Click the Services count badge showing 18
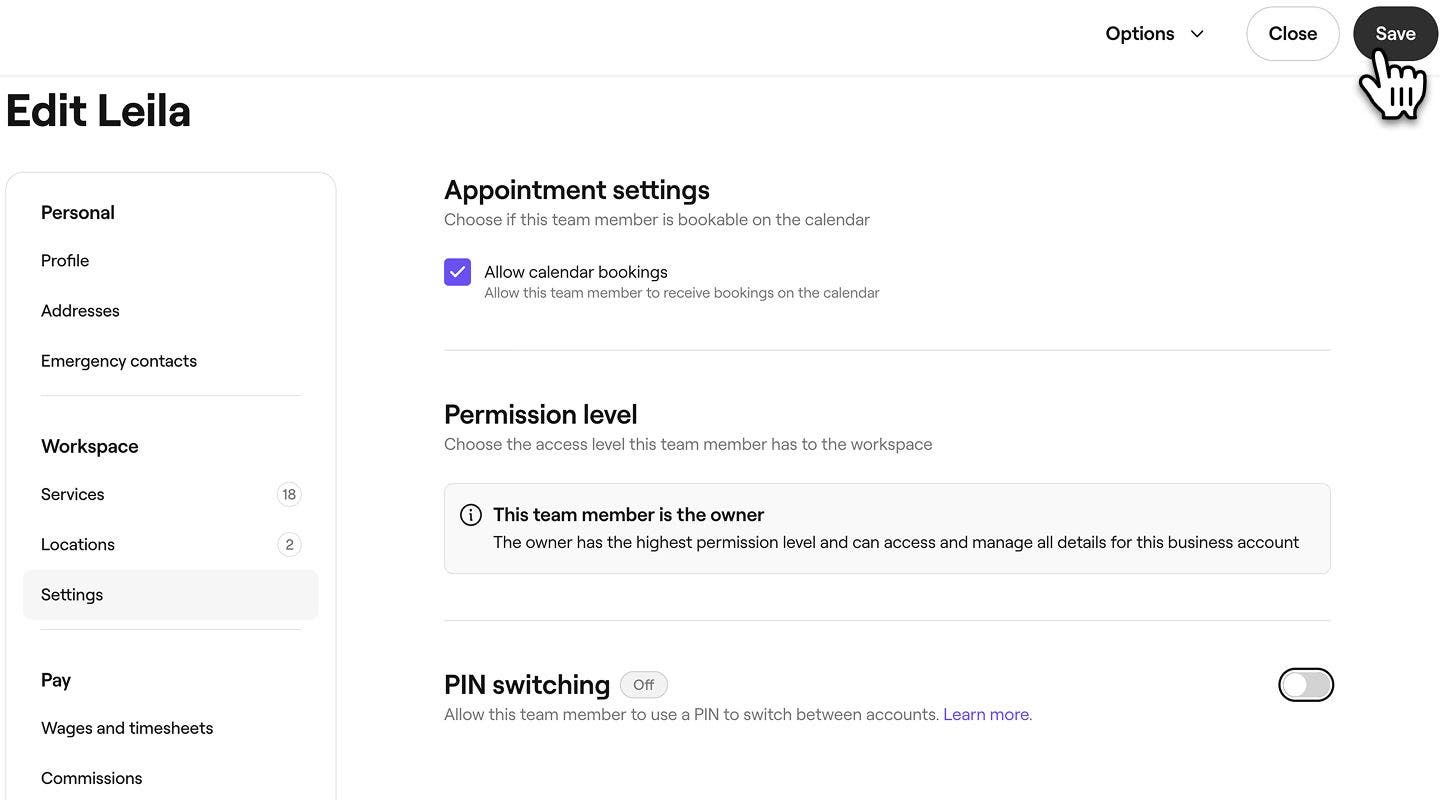 [289, 494]
